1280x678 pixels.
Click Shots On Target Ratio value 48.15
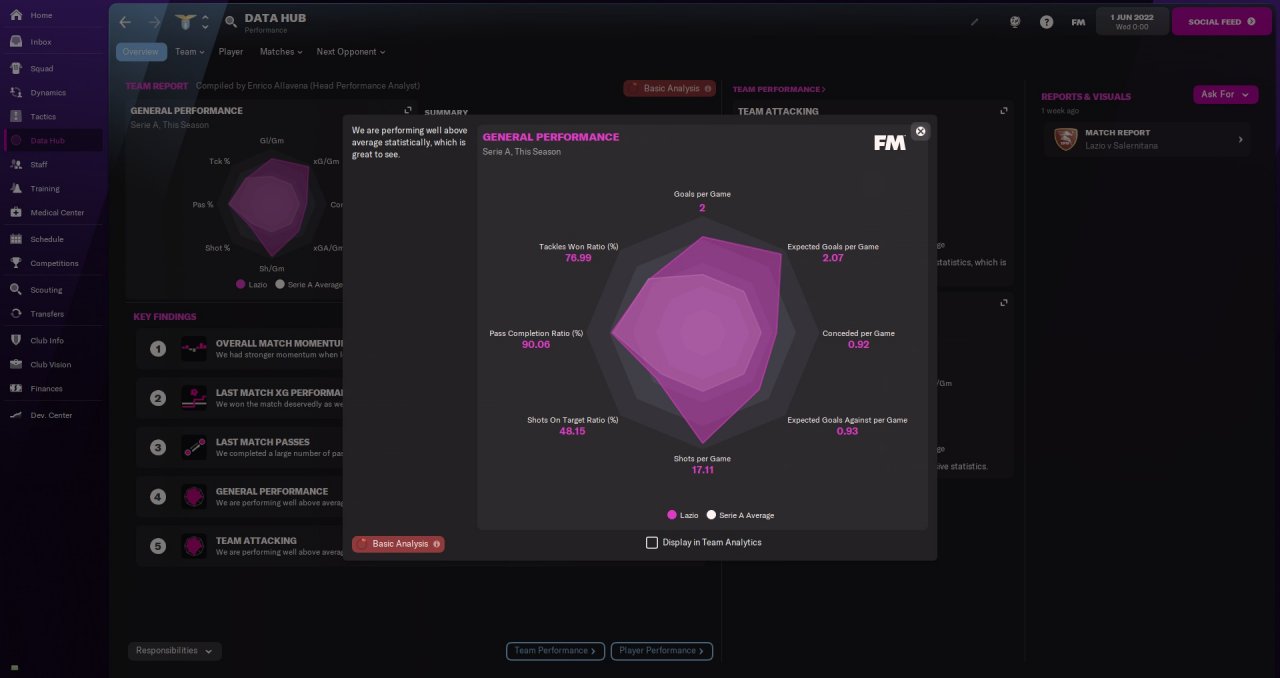pos(573,432)
